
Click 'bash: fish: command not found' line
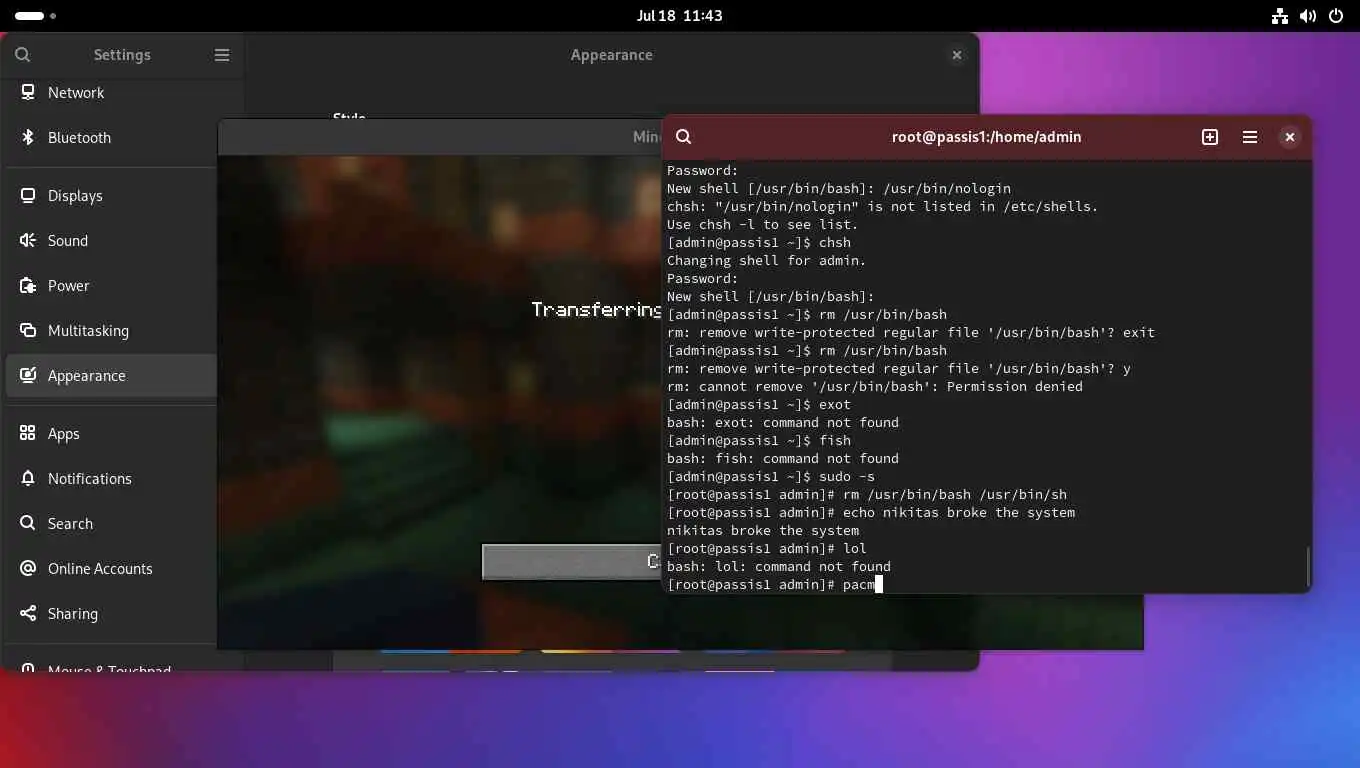coord(783,458)
